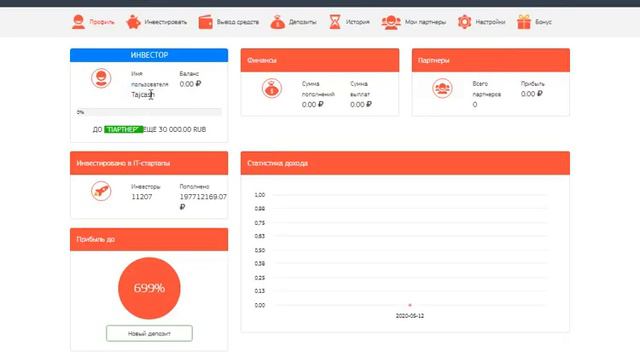Open Мои партнеры menu item
The width and height of the screenshot is (640, 360).
(x=425, y=22)
